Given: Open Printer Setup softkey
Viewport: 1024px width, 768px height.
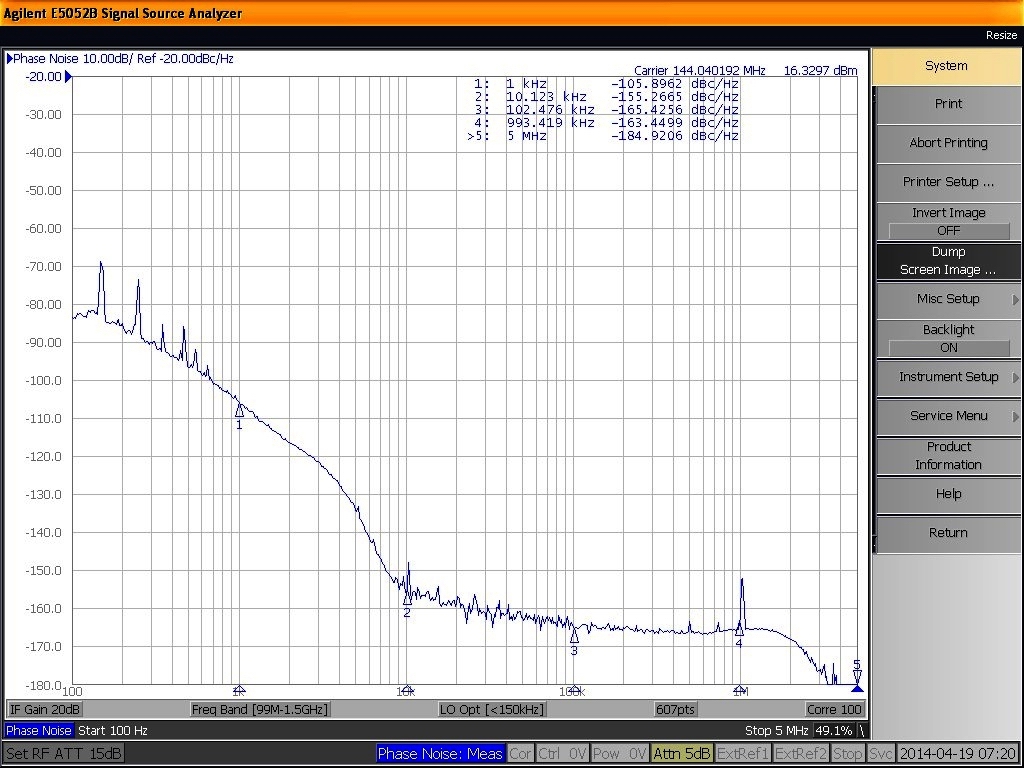Looking at the screenshot, I should (948, 182).
